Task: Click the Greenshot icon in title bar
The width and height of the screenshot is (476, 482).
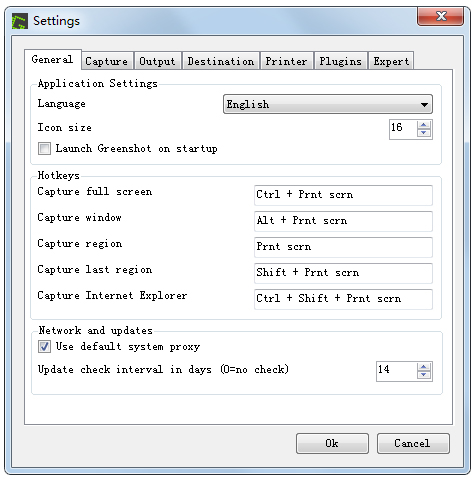Action: click(x=19, y=21)
